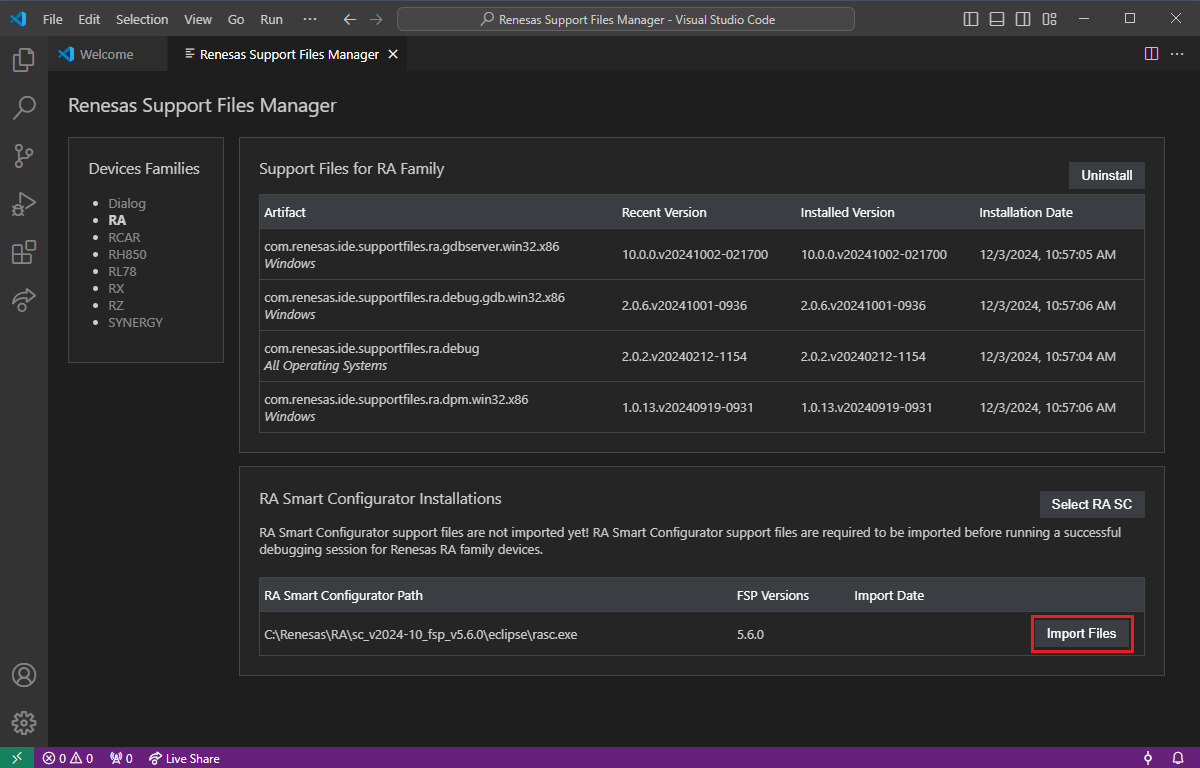The image size is (1200, 768).
Task: Open the Explorer view in activity bar
Action: pos(24,60)
